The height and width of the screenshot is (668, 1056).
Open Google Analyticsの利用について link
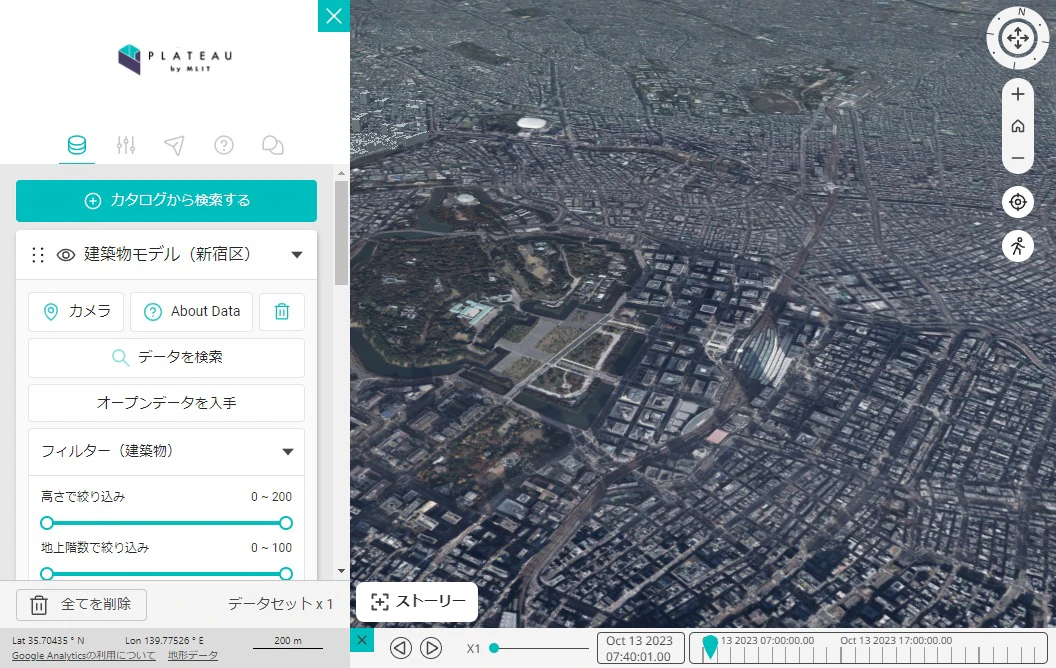coord(84,655)
